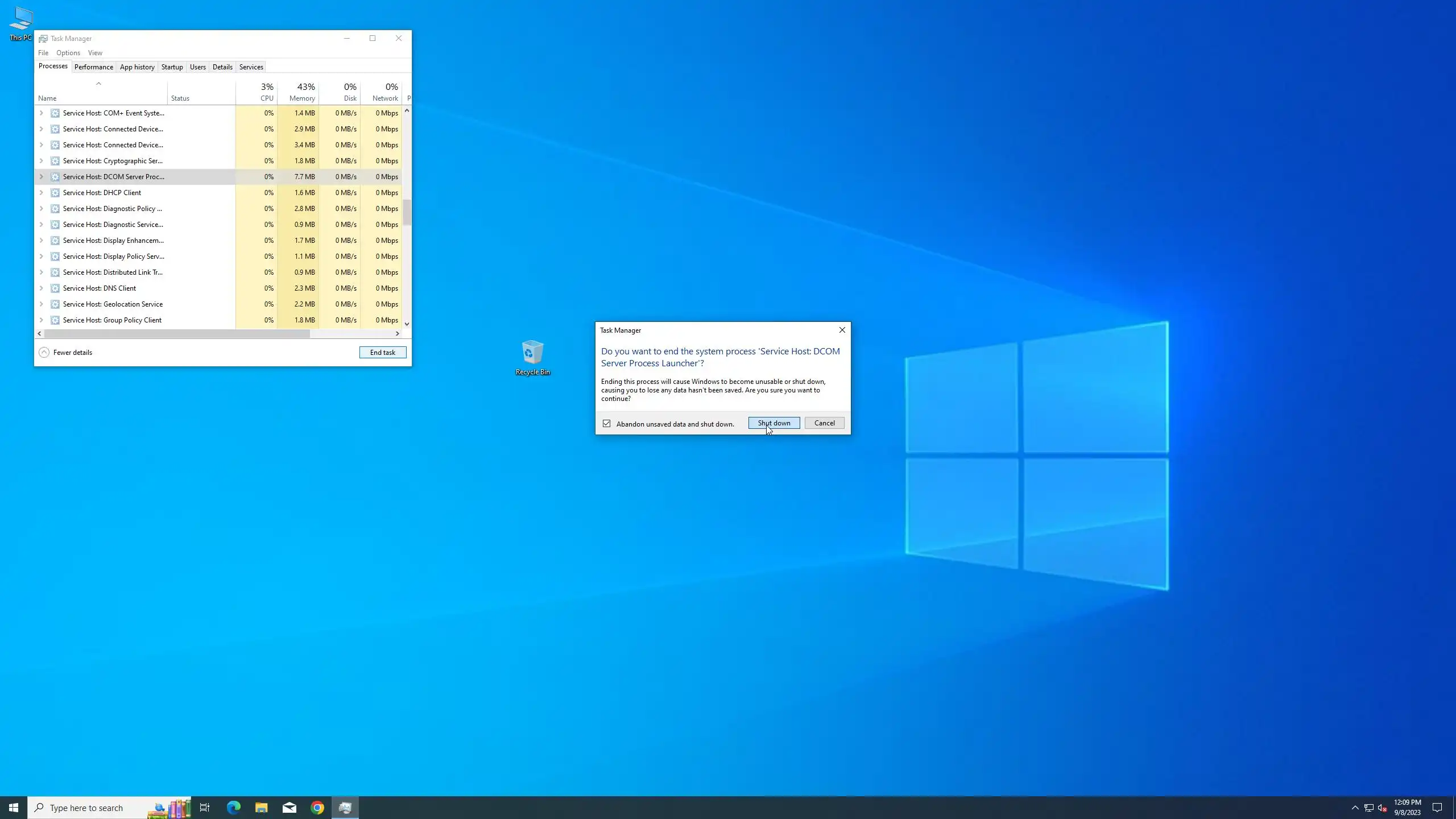Viewport: 1456px width, 819px height.
Task: Launch Google Chrome from taskbar
Action: point(317,807)
